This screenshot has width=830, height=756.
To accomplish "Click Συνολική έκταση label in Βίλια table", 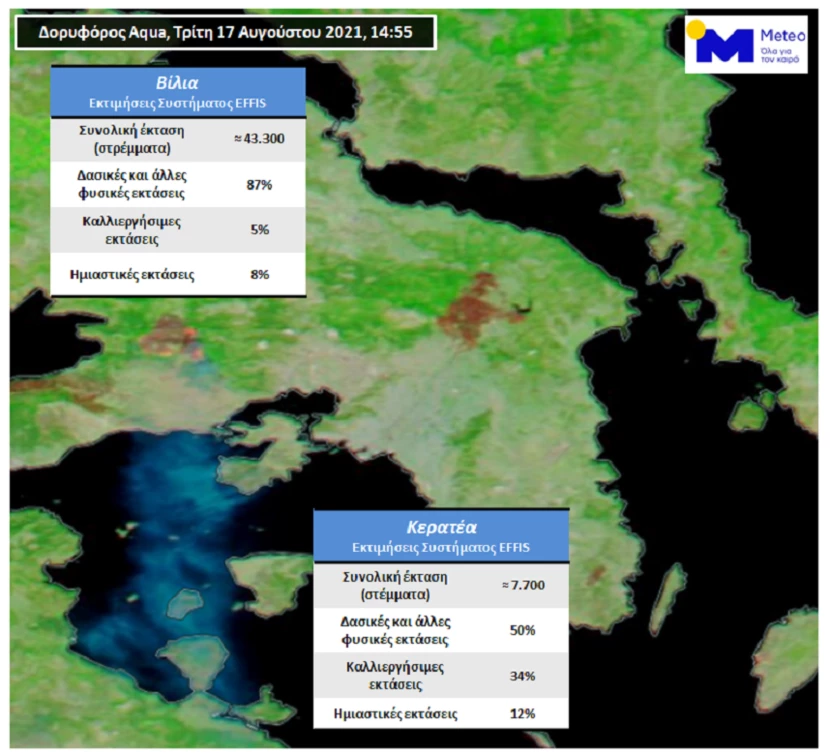I will [139, 138].
